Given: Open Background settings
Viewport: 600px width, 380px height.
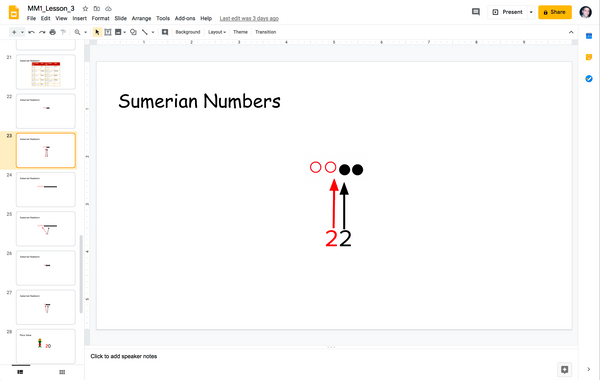Looking at the screenshot, I should 188,32.
